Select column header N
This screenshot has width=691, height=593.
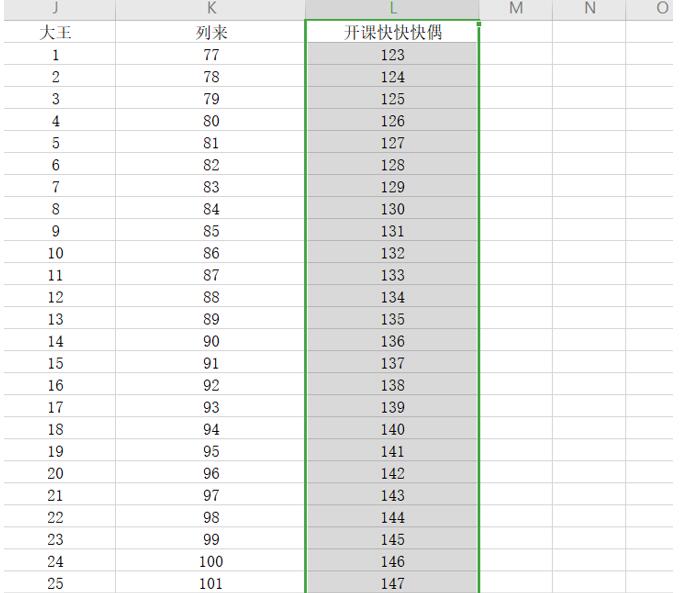tap(589, 8)
